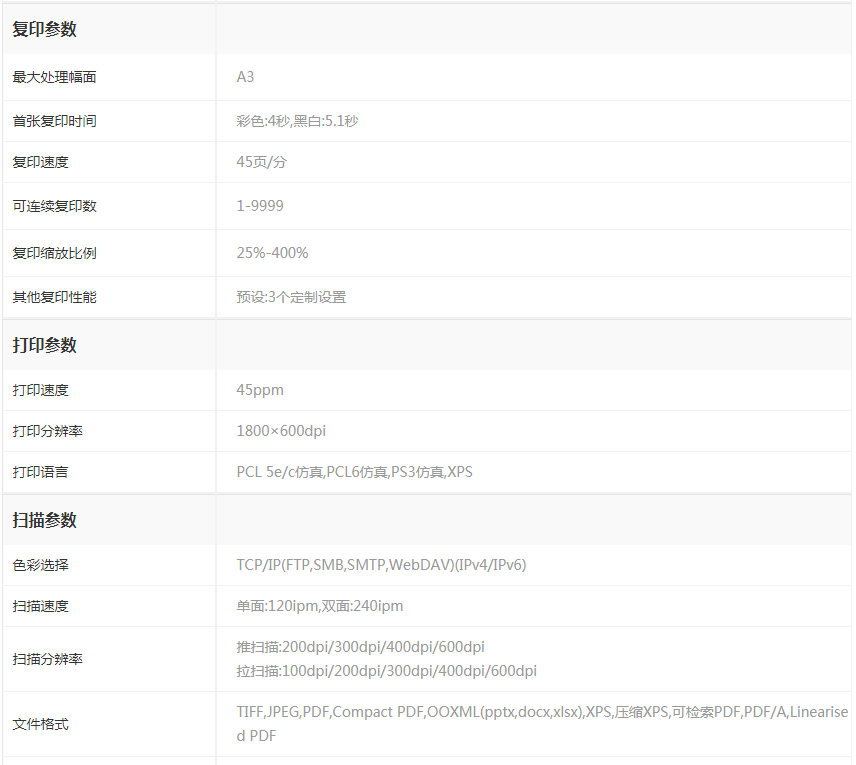Select the 复印参数 section heading
The width and height of the screenshot is (856, 765).
pos(44,29)
